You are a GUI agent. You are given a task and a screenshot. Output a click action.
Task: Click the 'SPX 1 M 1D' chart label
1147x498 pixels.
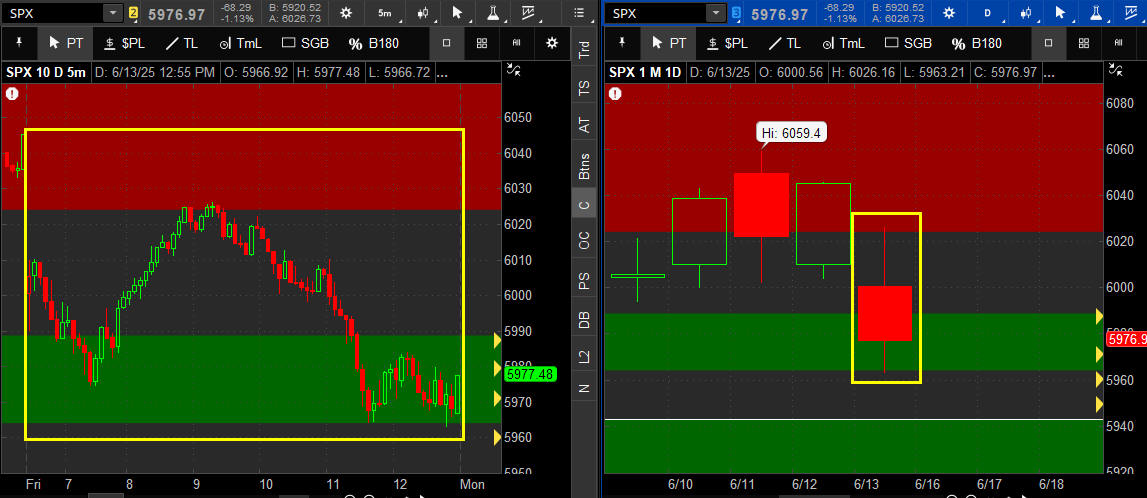pyautogui.click(x=644, y=72)
